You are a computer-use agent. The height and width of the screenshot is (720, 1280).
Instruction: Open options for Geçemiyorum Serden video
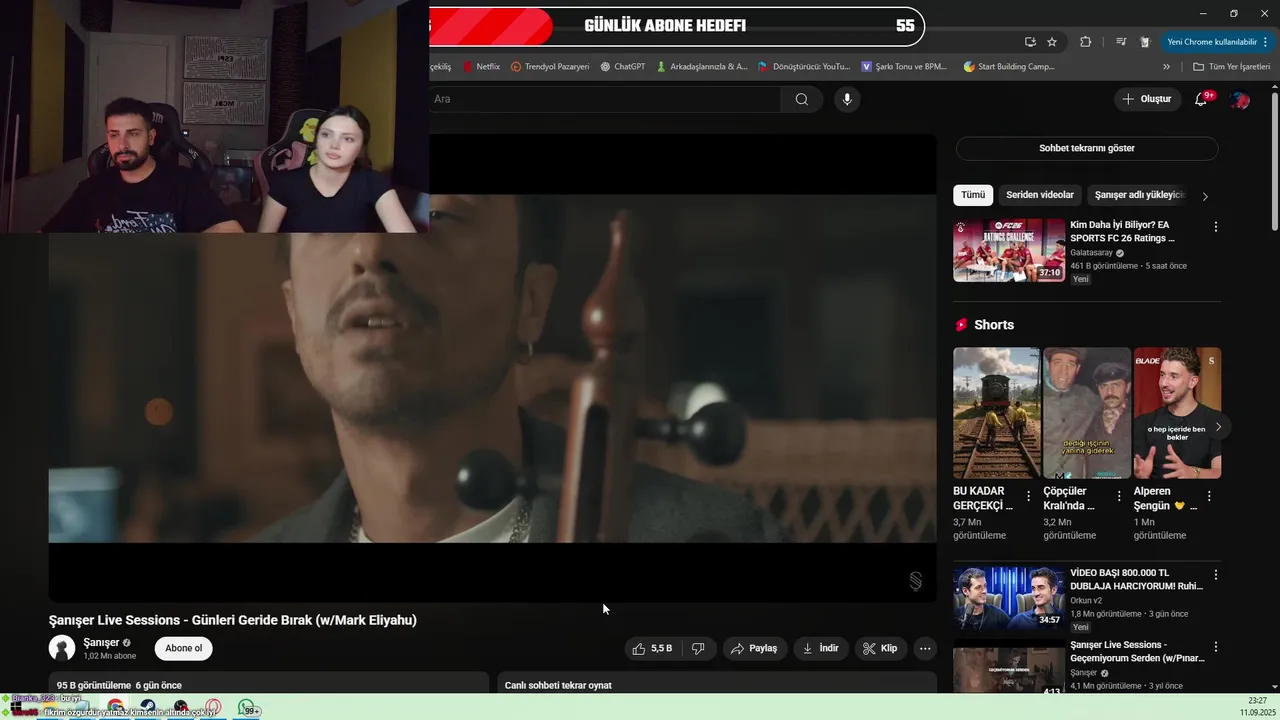1216,647
